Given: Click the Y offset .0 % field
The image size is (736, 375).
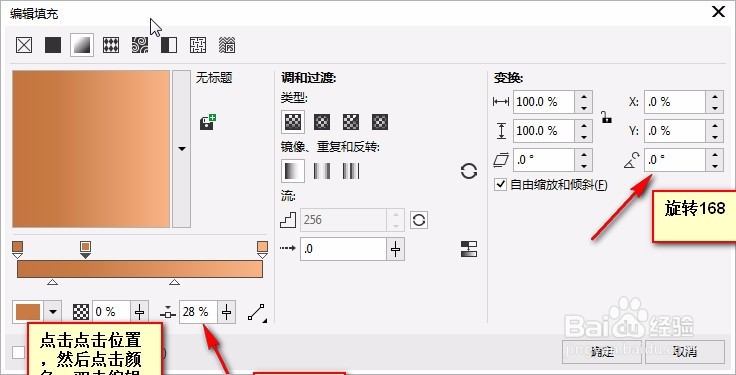Looking at the screenshot, I should pos(675,131).
